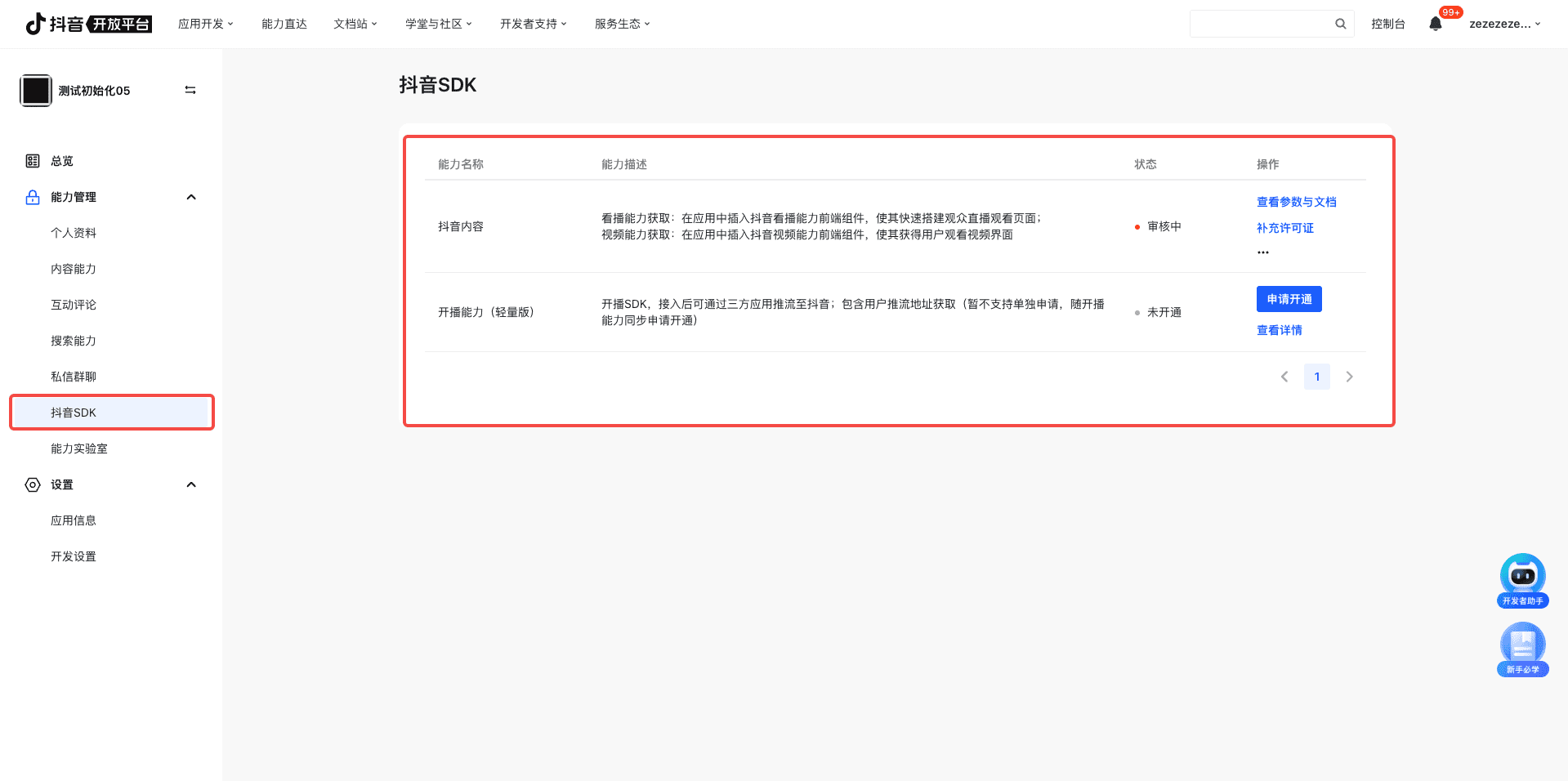This screenshot has height=781, width=1568.
Task: Click the 总览 overview icon
Action: coord(33,161)
